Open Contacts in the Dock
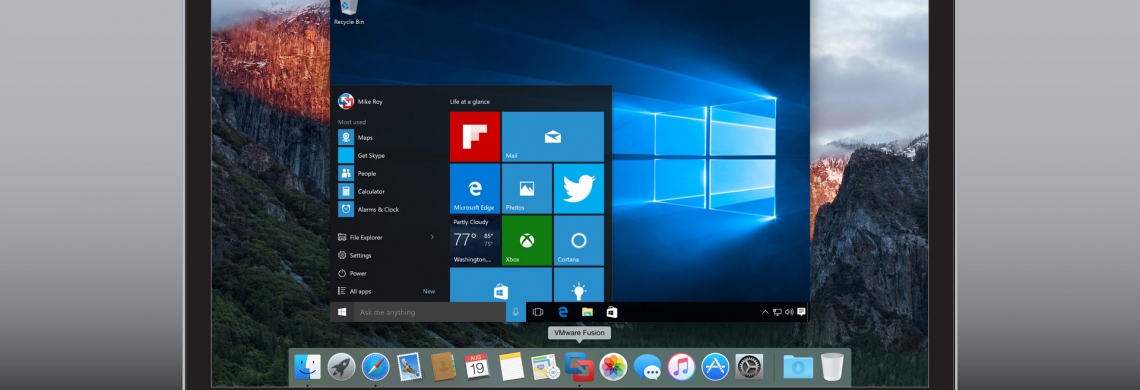Viewport: 1140px width, 390px height. point(443,367)
